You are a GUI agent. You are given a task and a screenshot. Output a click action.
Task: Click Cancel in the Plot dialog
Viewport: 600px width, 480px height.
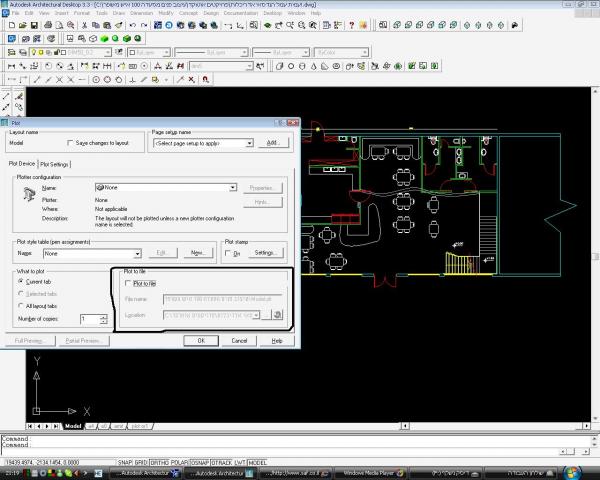tap(239, 341)
